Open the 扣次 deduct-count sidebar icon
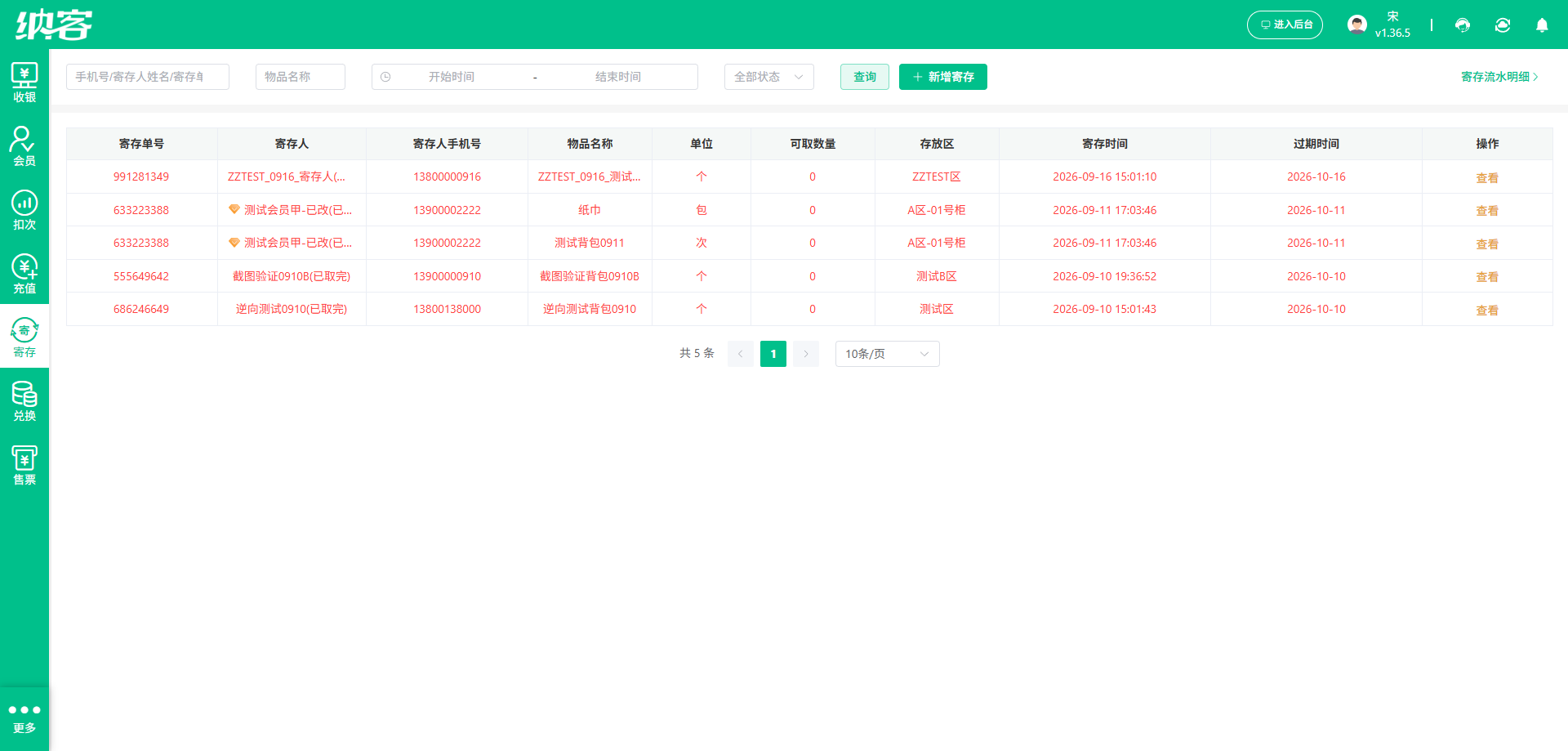The width and height of the screenshot is (1568, 751). coord(24,210)
